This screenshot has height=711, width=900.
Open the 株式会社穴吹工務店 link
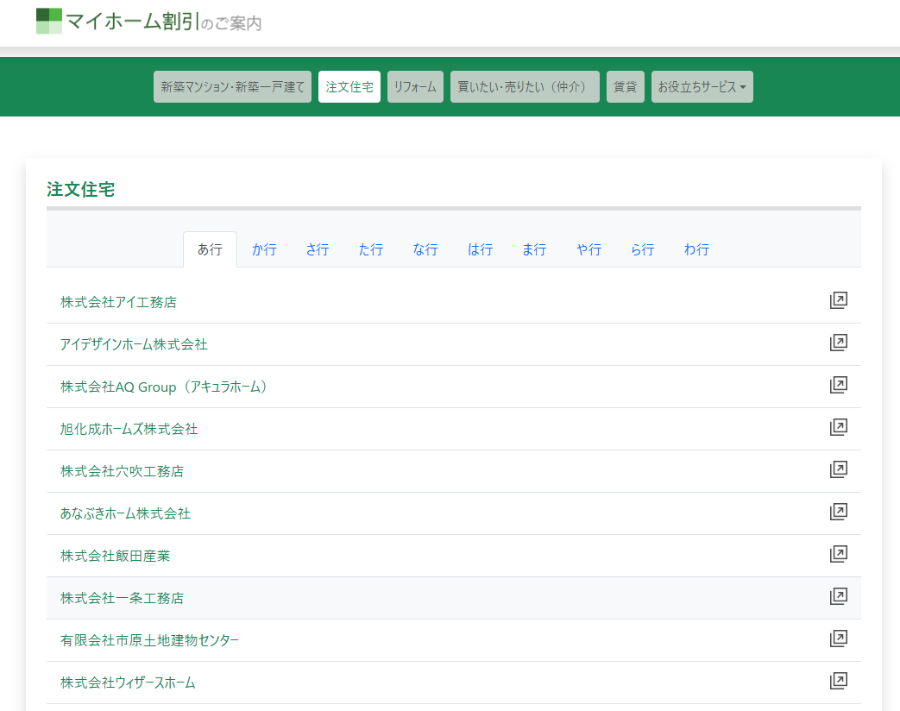(122, 471)
